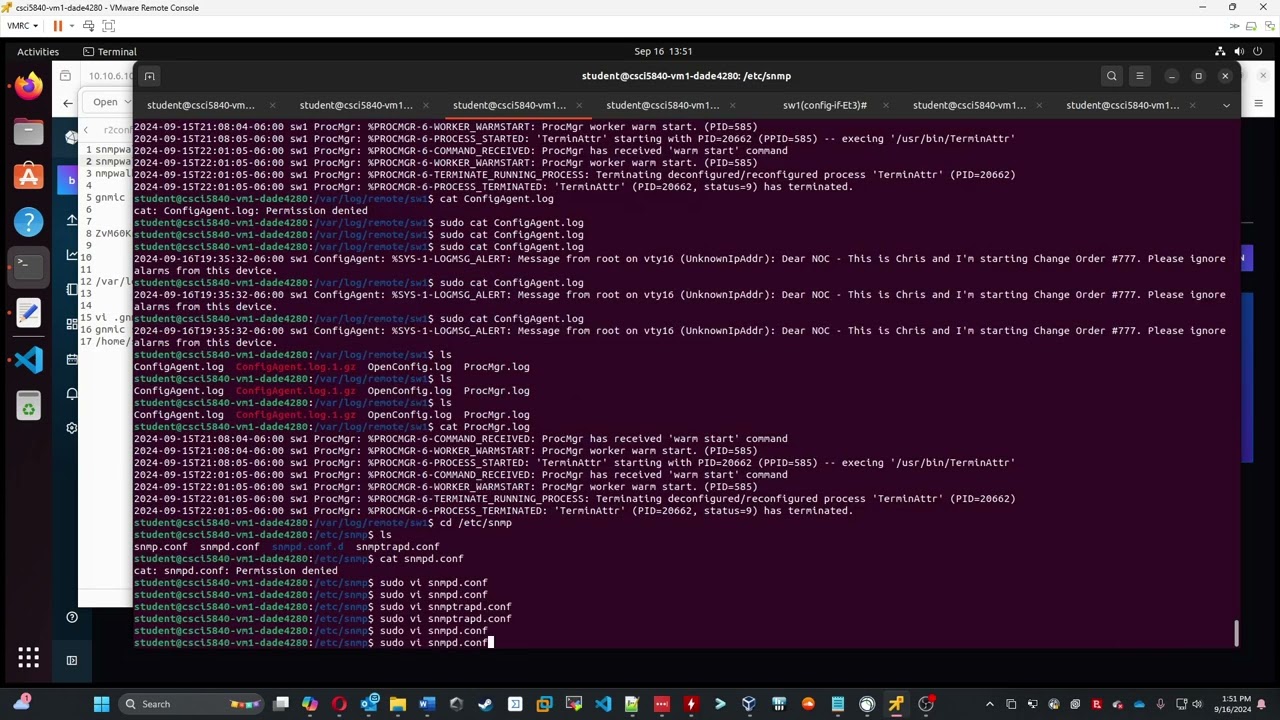Enter VMRC full screen mode
Image resolution: width=1280 pixels, height=720 pixels.
tap(109, 26)
